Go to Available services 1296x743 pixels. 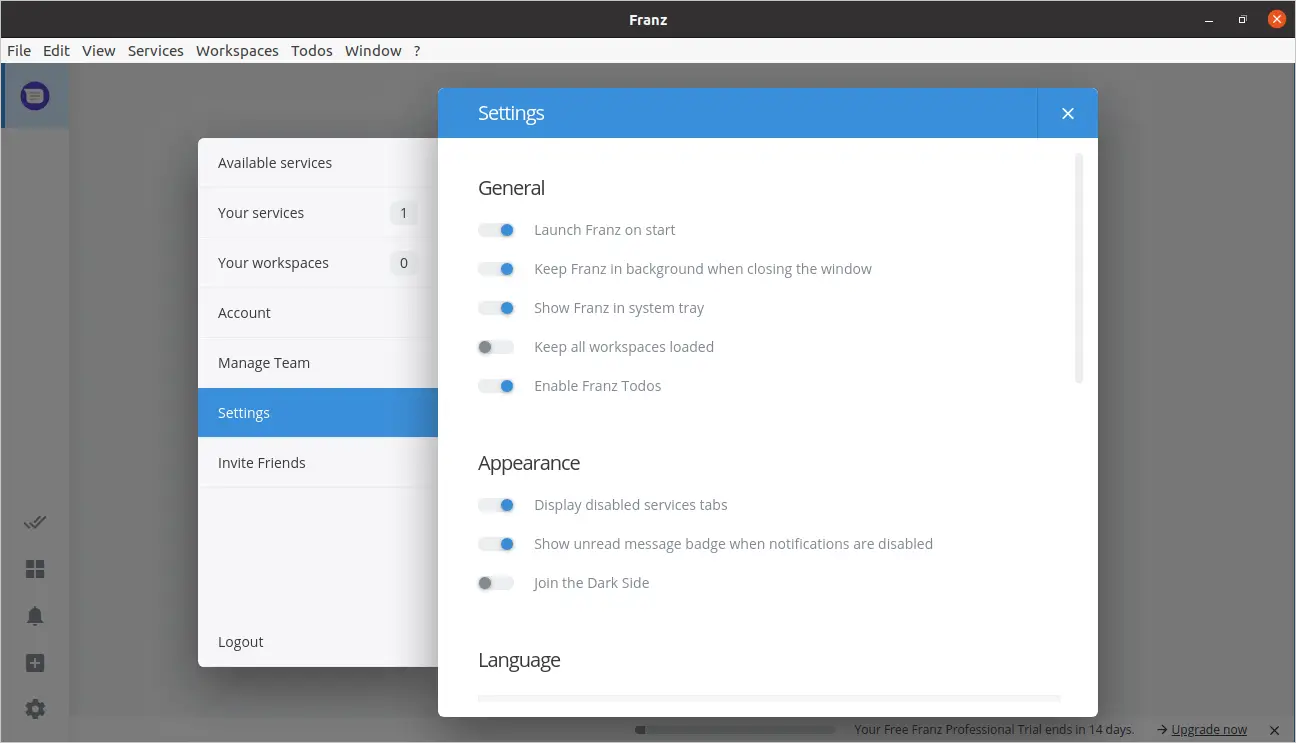click(x=318, y=163)
